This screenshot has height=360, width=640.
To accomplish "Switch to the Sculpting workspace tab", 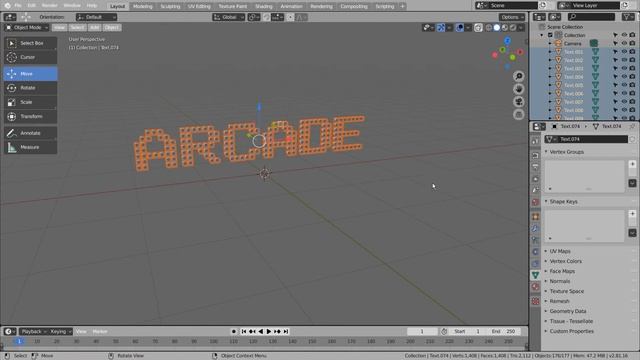I will [170, 6].
